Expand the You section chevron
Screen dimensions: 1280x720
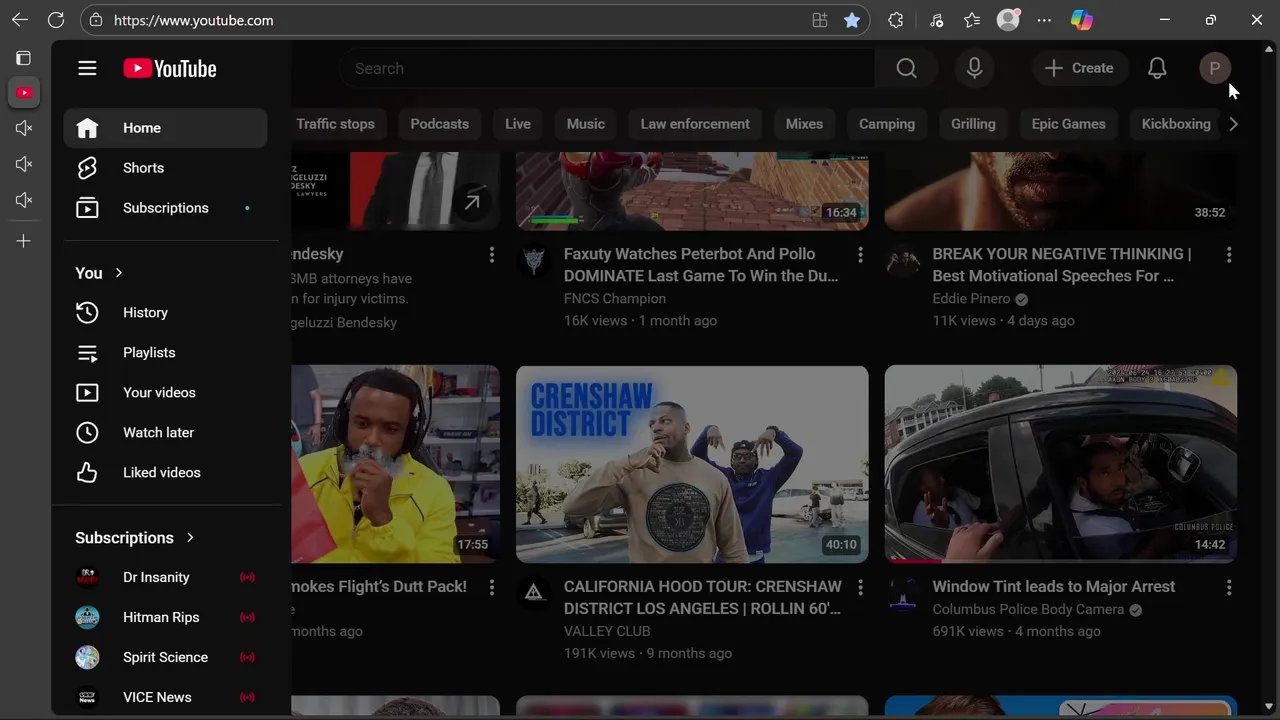pyautogui.click(x=119, y=273)
